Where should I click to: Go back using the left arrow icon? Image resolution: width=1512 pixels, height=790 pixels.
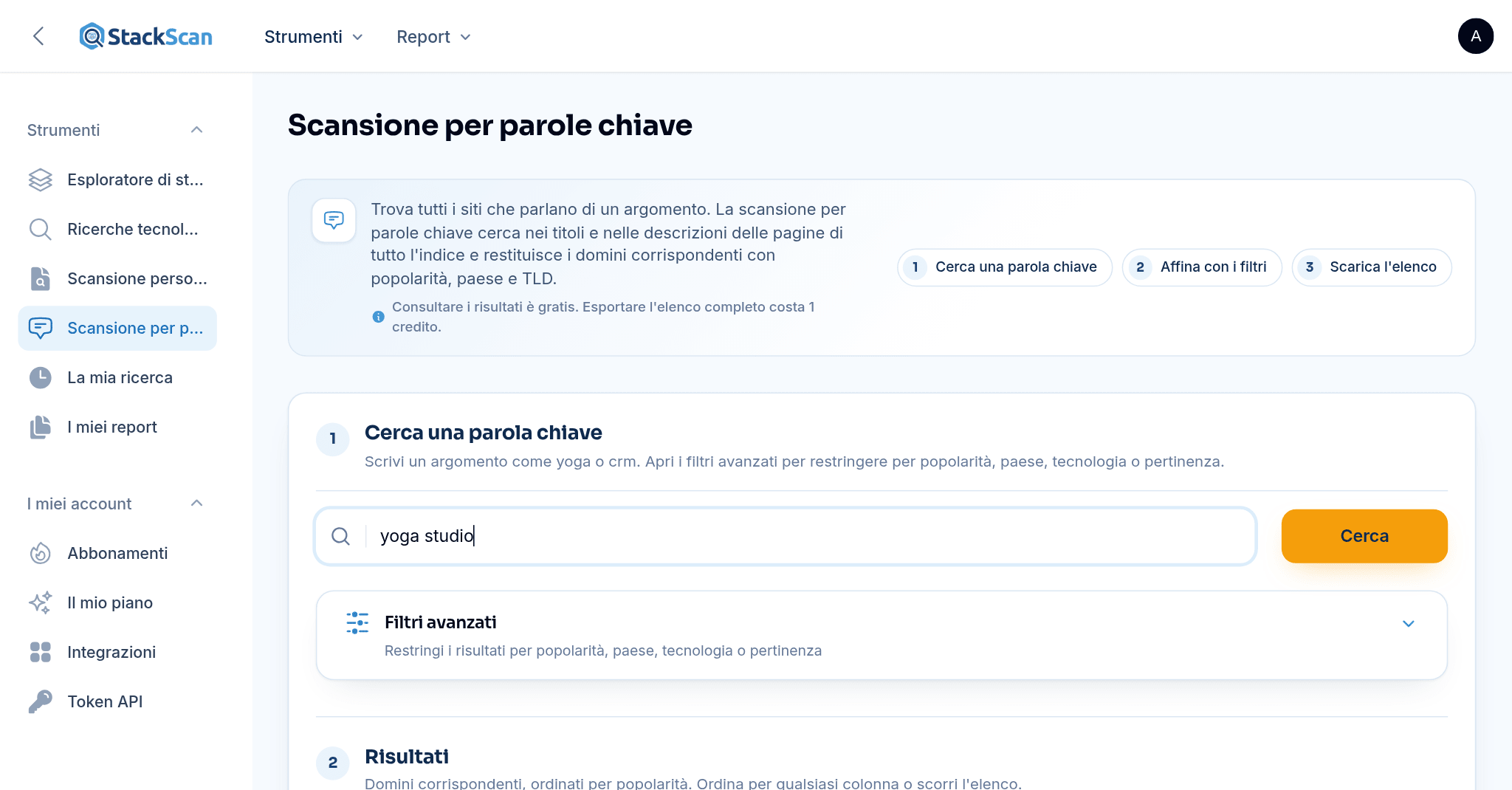point(39,36)
